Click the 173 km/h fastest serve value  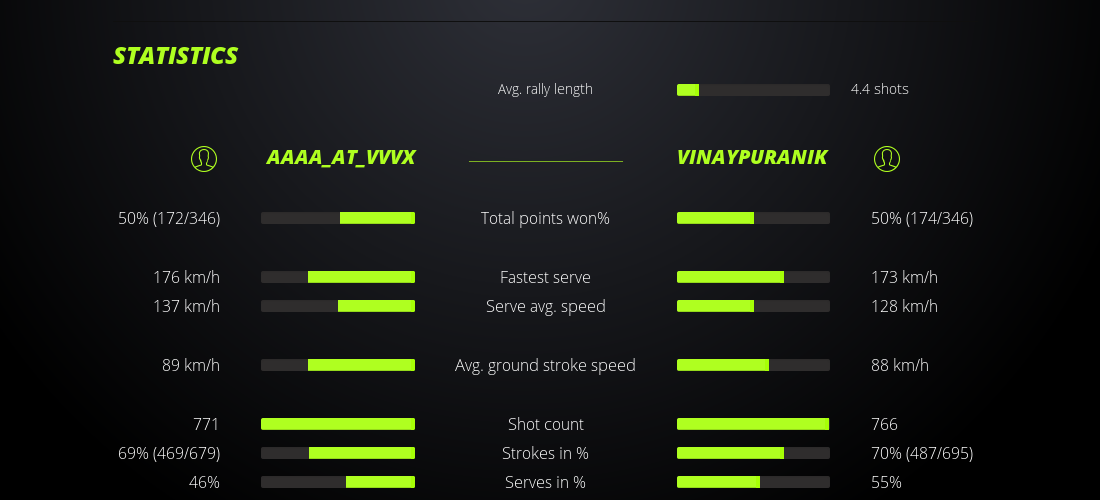[x=904, y=277]
